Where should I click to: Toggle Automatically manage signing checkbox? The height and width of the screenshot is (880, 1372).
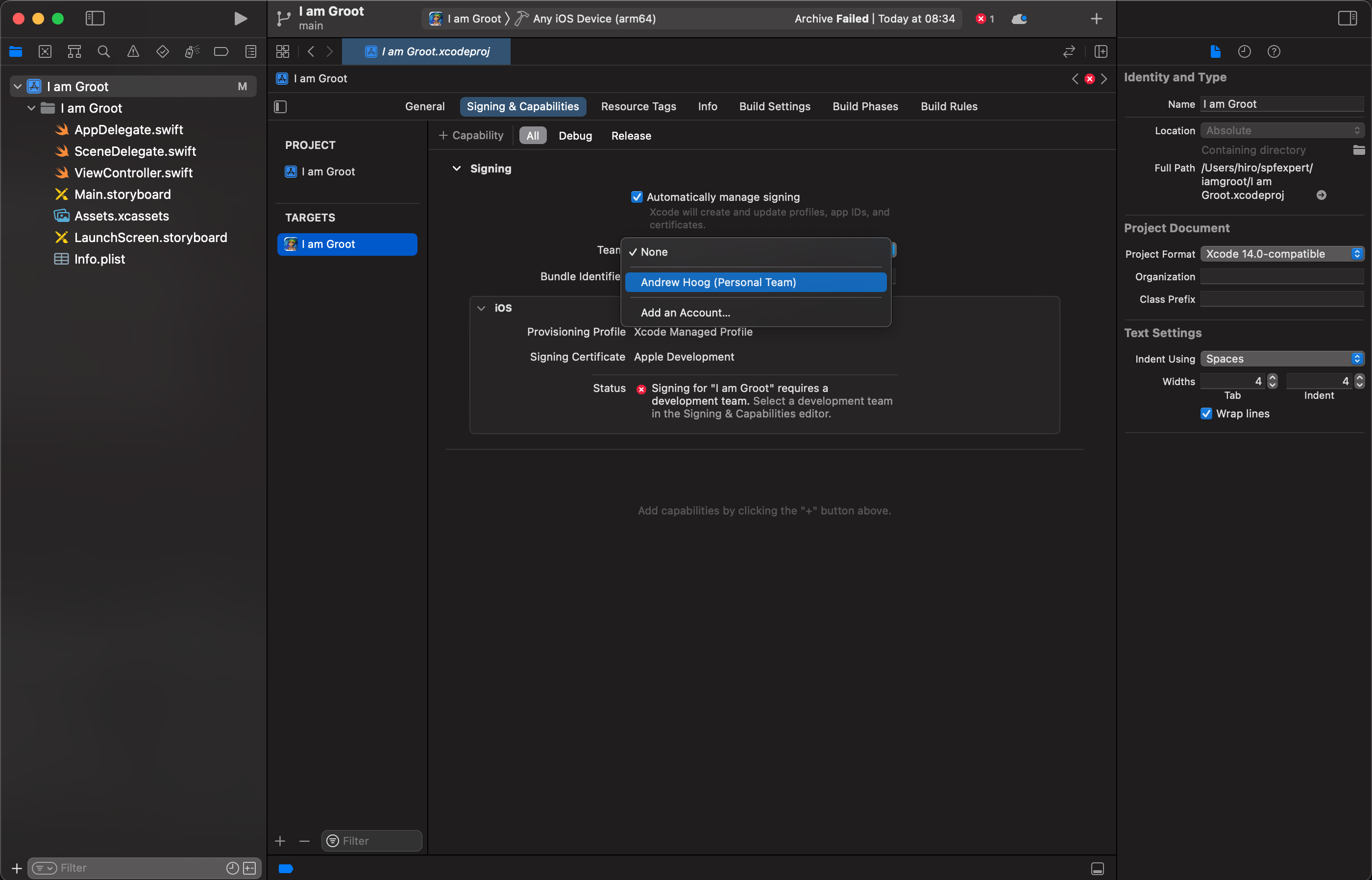coord(637,197)
